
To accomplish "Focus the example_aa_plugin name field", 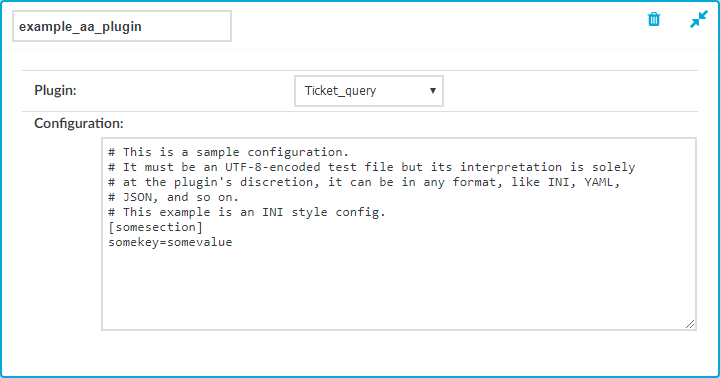I will [x=122, y=26].
